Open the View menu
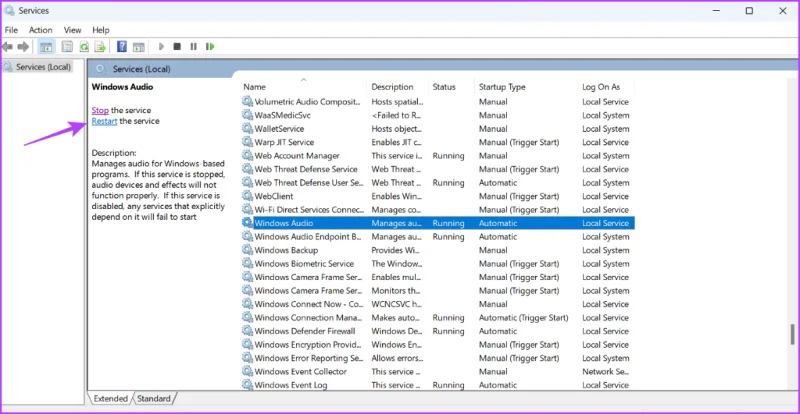800x414 pixels. click(x=72, y=30)
